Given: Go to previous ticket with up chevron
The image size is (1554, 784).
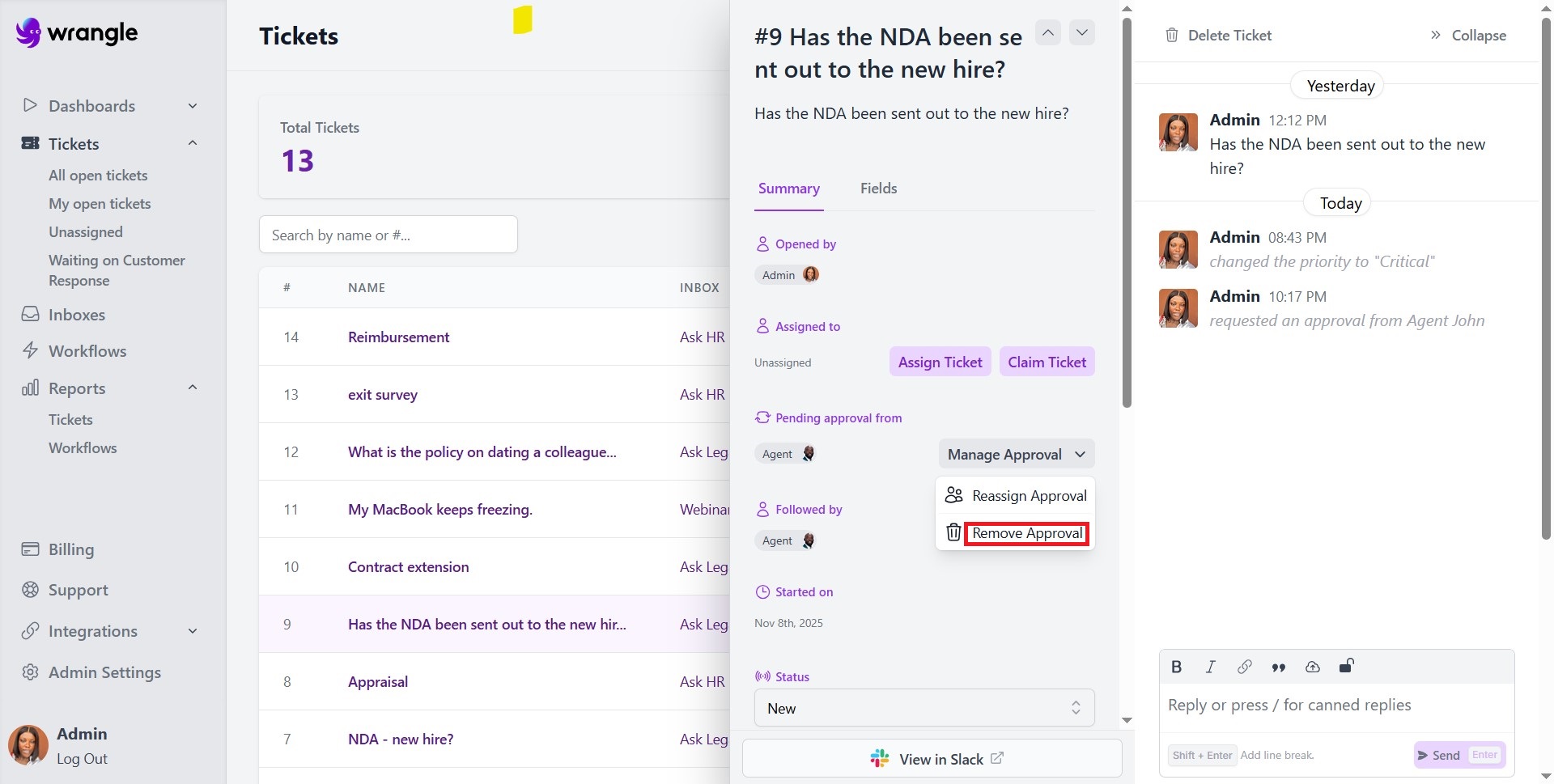Looking at the screenshot, I should click(x=1047, y=33).
